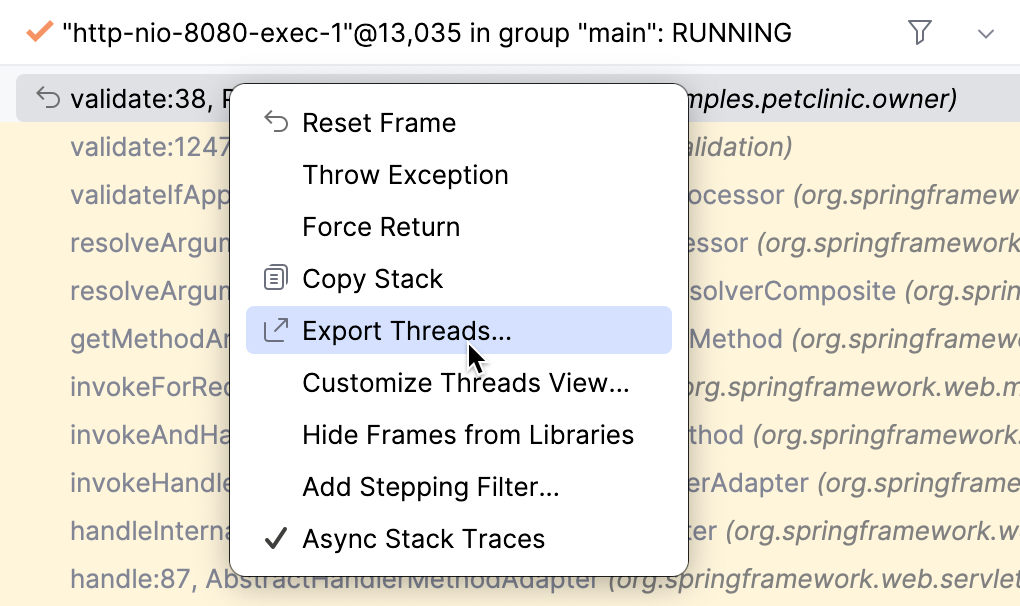Click the orange checkmark thread status icon
1020x606 pixels.
38,31
